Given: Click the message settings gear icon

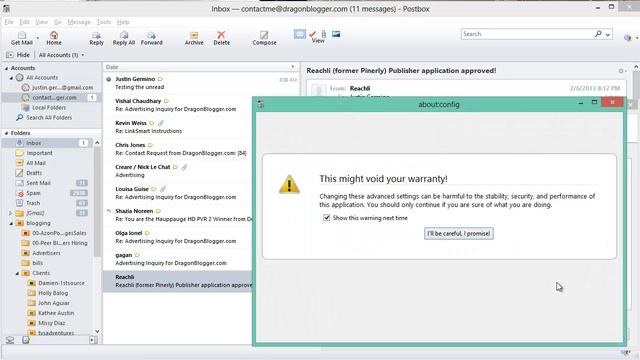Looking at the screenshot, I should (621, 71).
